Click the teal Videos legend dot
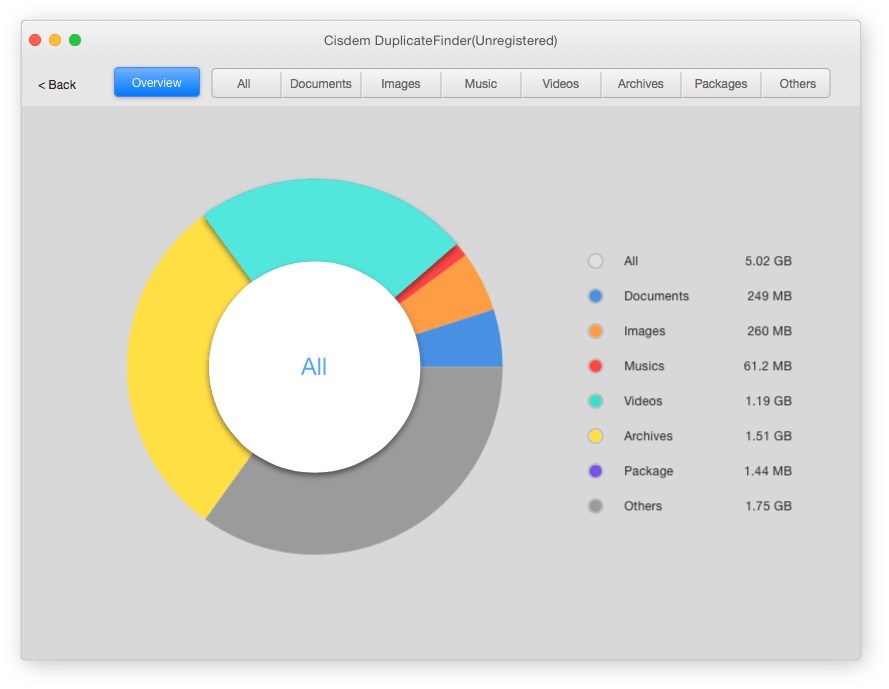889x689 pixels. [595, 401]
